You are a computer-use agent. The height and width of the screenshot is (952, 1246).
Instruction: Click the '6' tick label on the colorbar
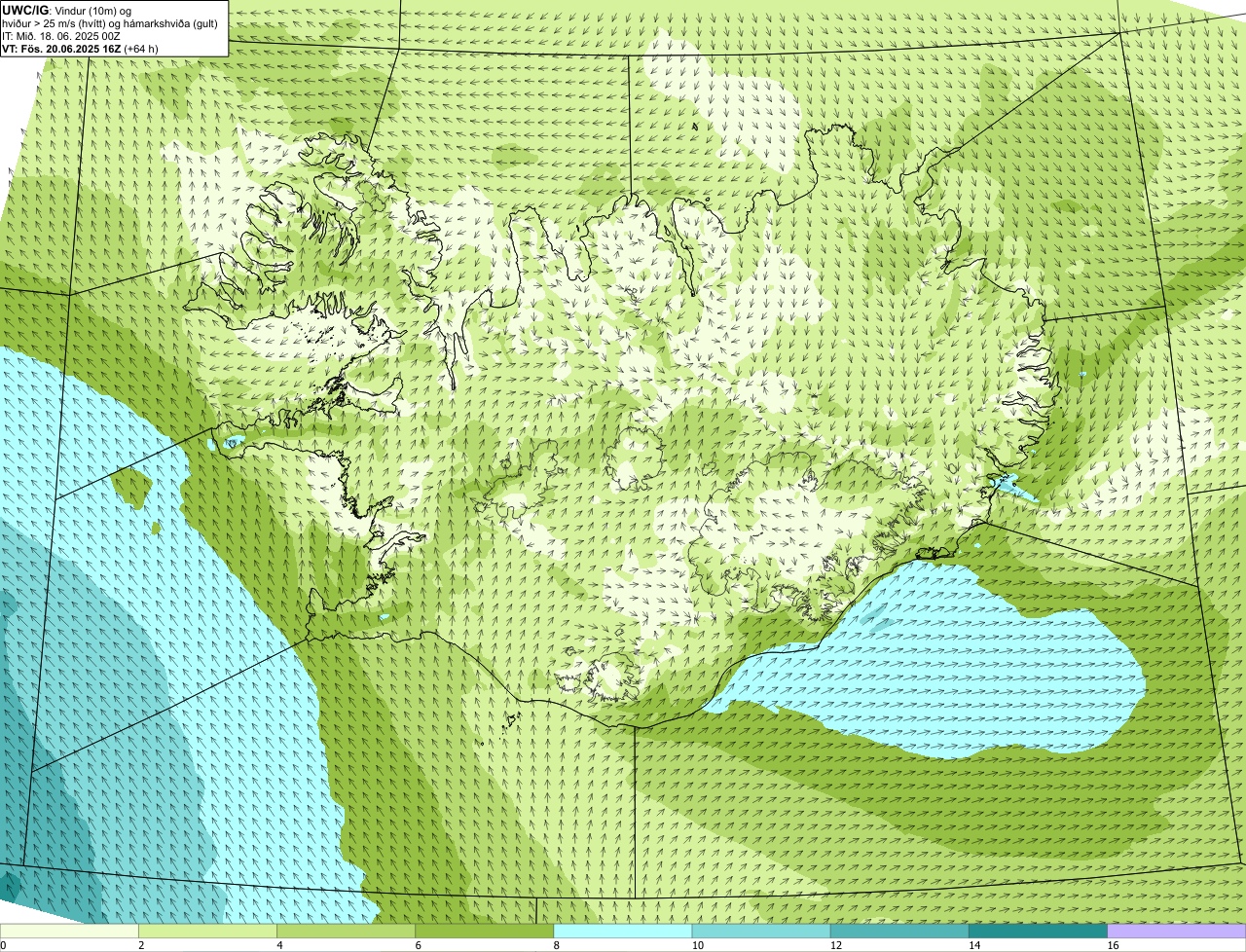click(x=418, y=945)
